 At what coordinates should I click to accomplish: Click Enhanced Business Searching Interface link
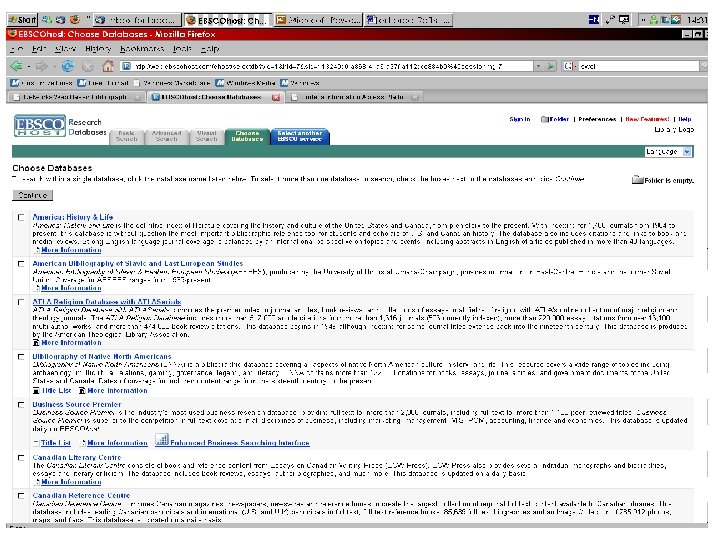pyautogui.click(x=240, y=443)
